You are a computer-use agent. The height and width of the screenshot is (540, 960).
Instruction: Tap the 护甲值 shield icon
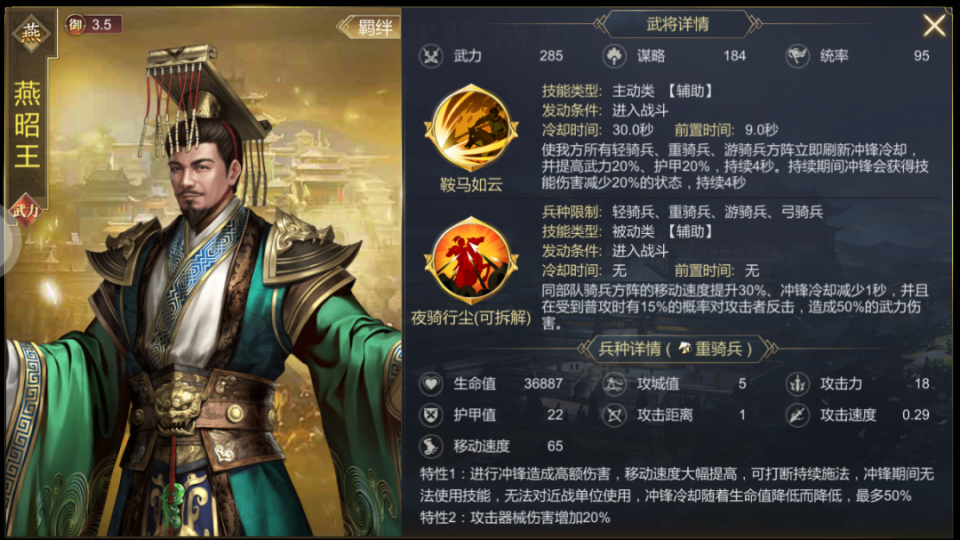pyautogui.click(x=431, y=415)
